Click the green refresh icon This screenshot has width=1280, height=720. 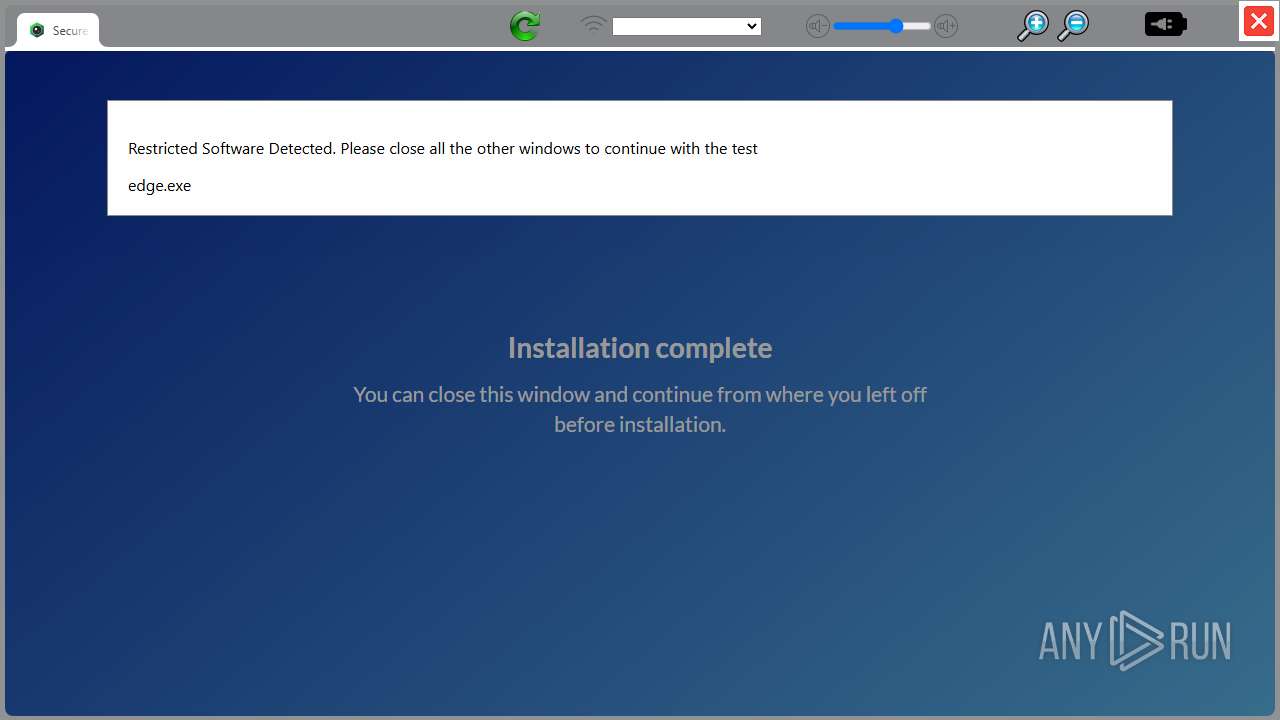[525, 26]
